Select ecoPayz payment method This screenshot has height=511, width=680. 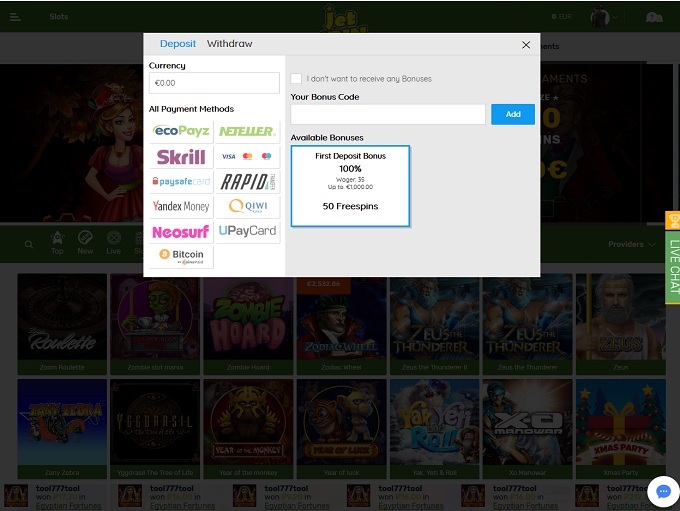tap(181, 131)
